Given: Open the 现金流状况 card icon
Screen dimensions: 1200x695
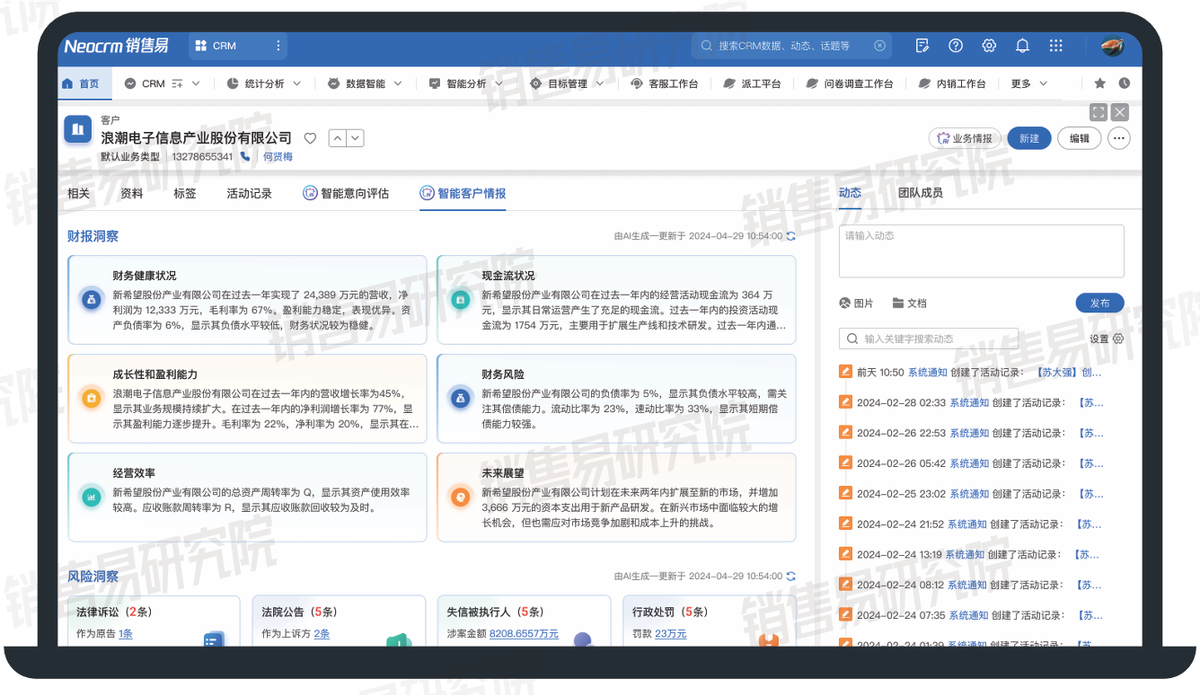Looking at the screenshot, I should coord(460,298).
